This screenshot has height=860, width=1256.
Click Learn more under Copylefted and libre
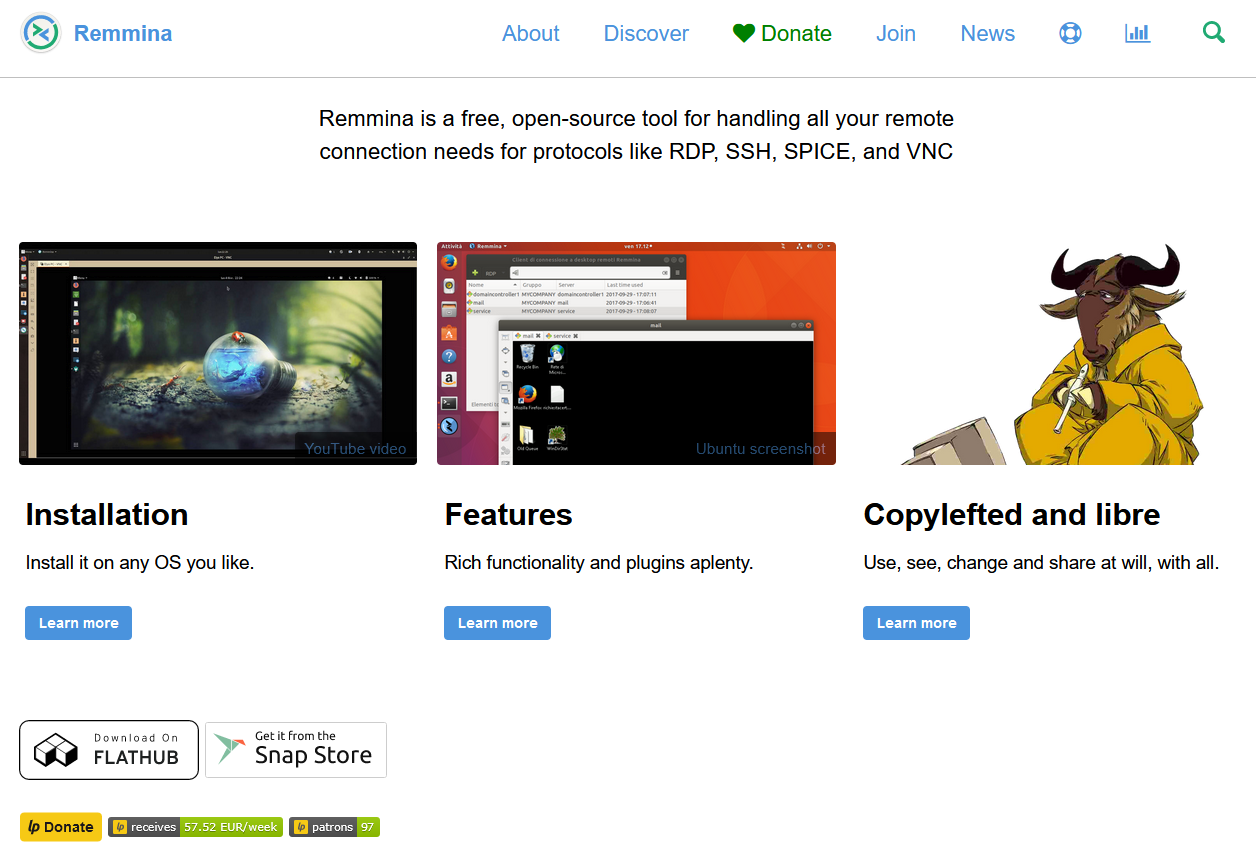(x=916, y=623)
